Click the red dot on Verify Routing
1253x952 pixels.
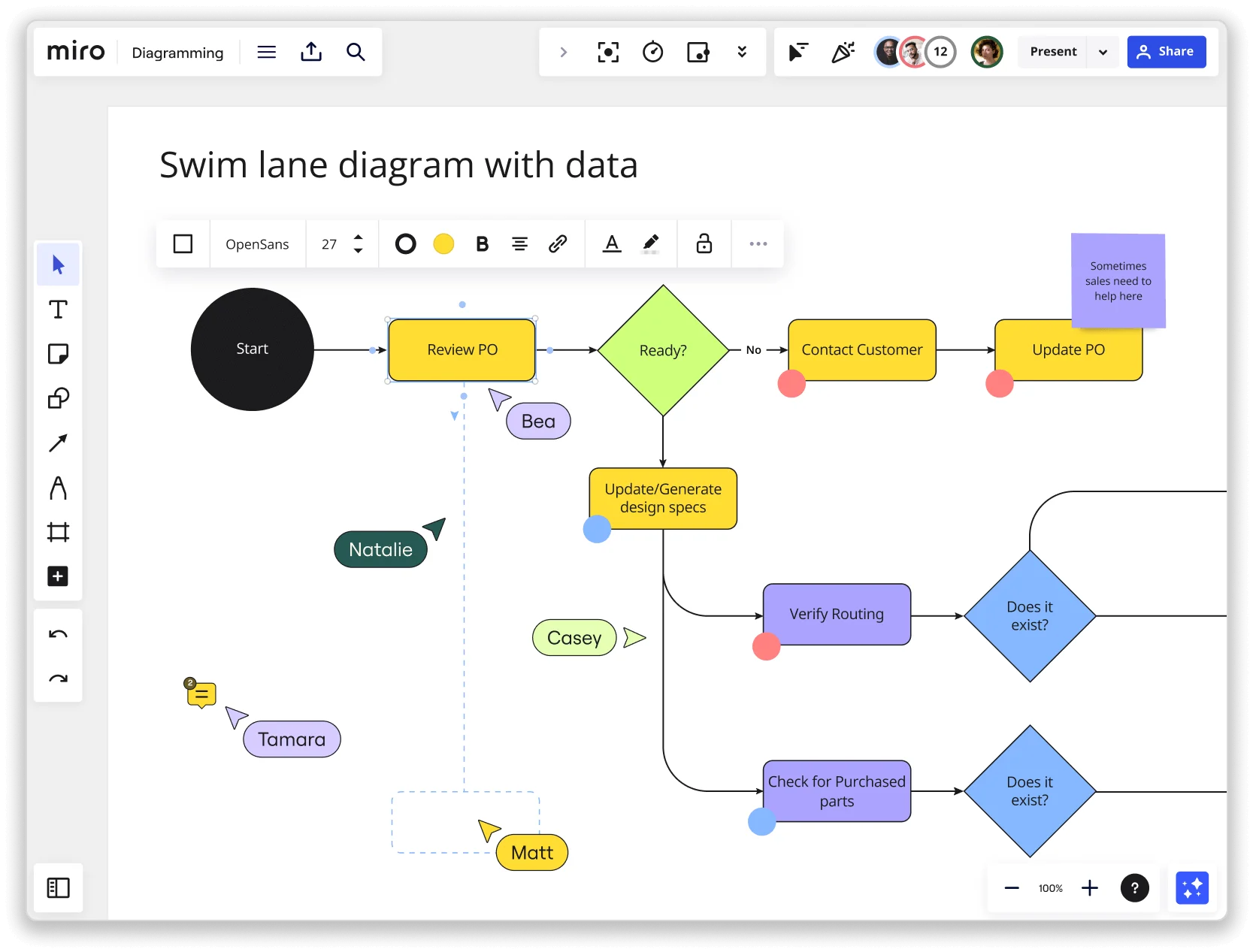766,646
